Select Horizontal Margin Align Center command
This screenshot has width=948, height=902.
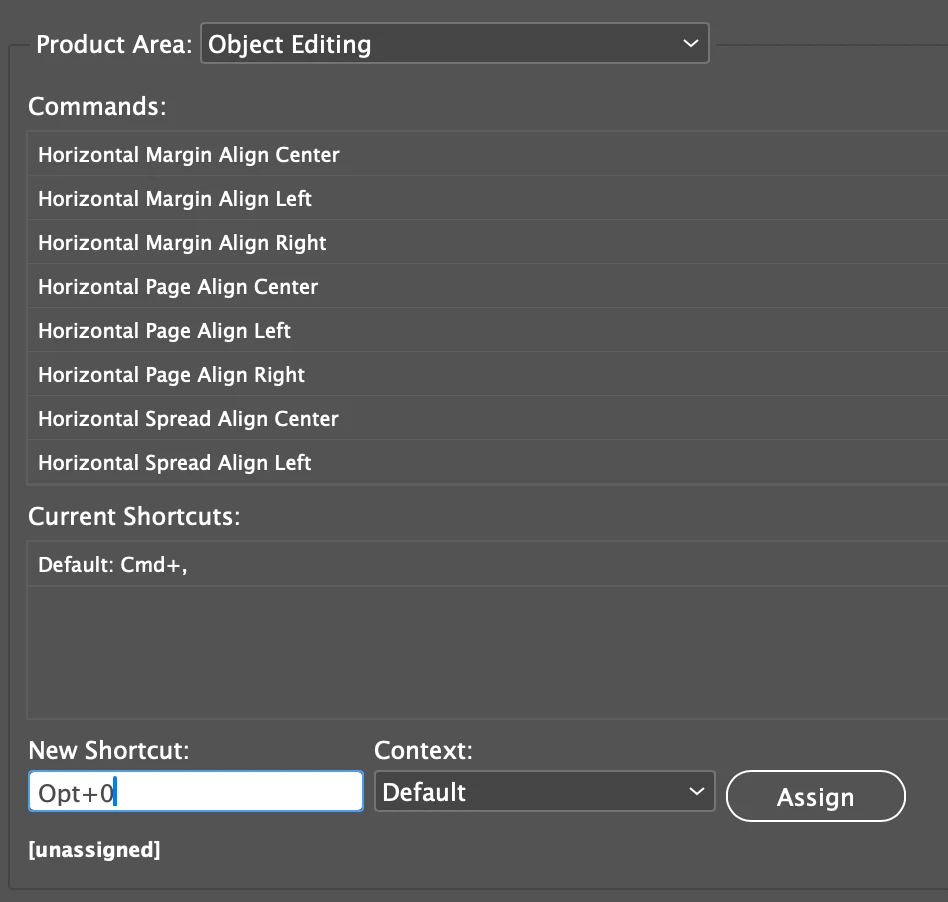(189, 155)
